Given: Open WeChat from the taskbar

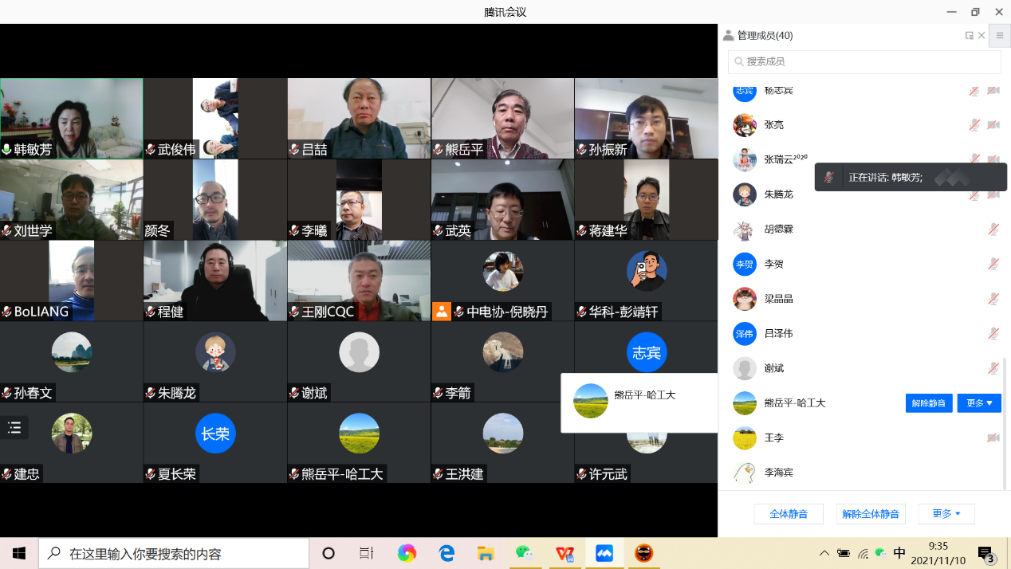Looking at the screenshot, I should 524,553.
